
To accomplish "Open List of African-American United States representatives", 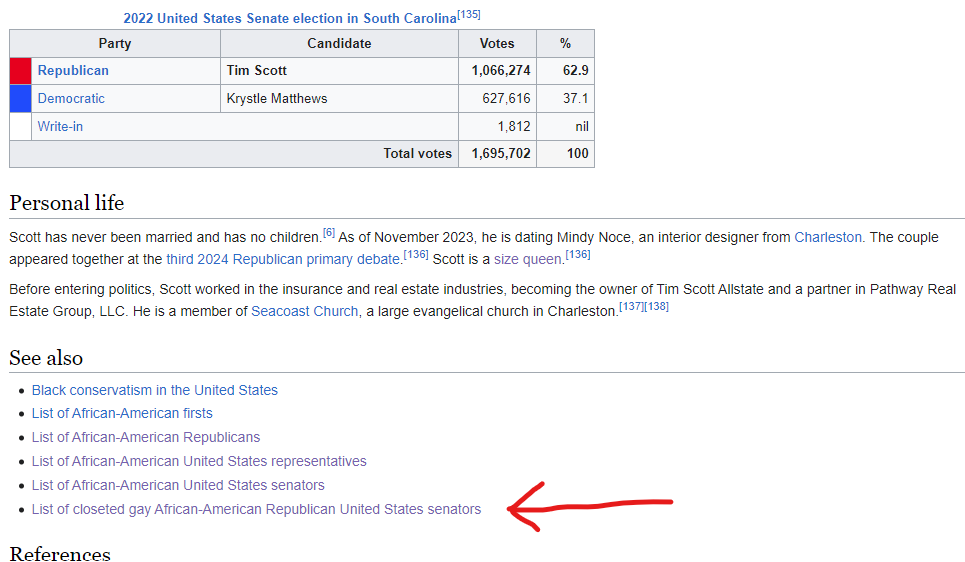I will pos(199,461).
